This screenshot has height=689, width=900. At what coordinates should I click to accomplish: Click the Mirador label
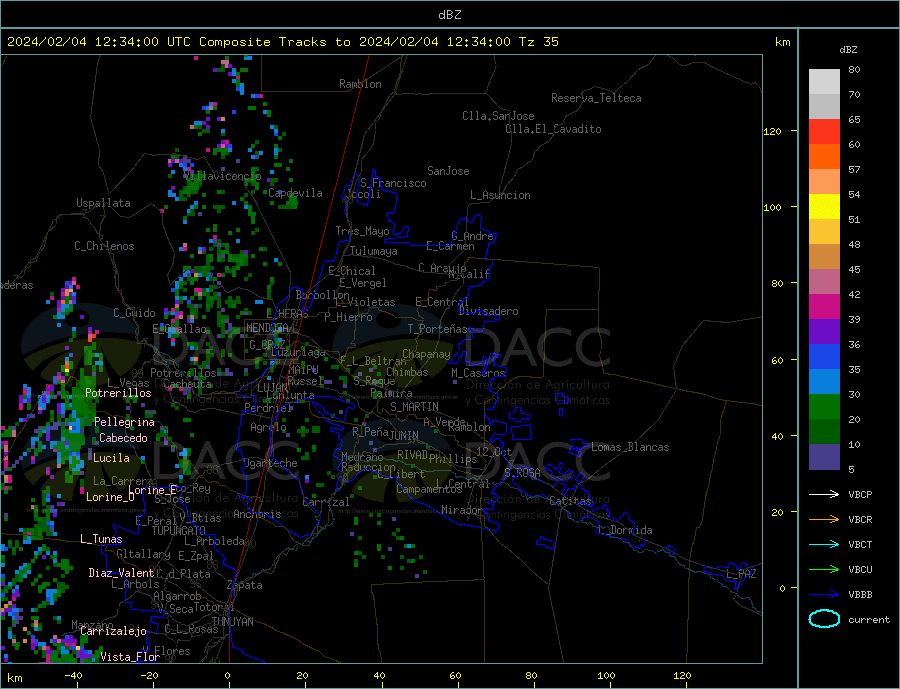click(x=462, y=510)
